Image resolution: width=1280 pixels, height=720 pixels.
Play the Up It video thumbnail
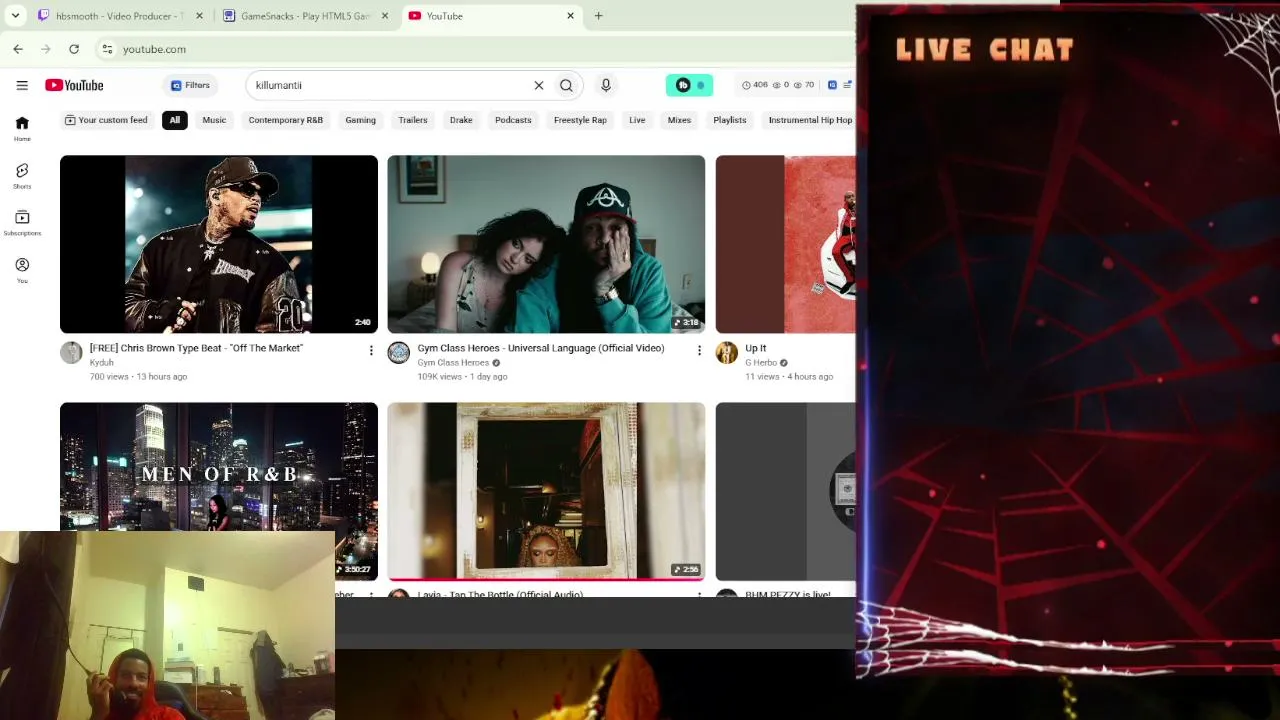[x=786, y=244]
